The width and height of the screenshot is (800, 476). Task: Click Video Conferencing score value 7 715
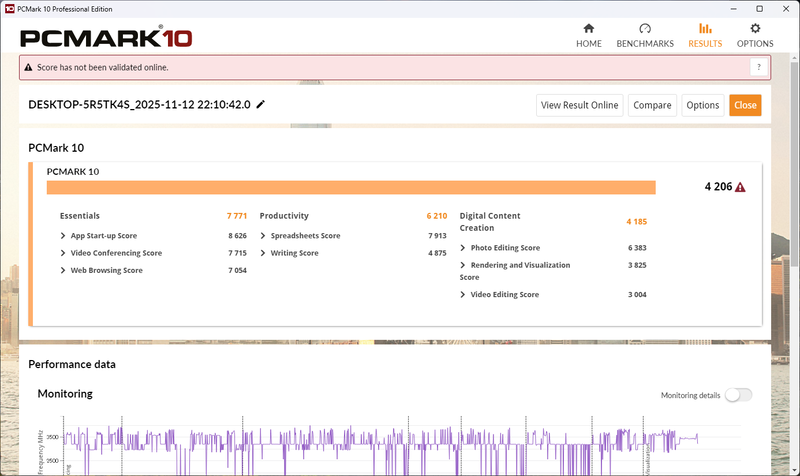237,253
